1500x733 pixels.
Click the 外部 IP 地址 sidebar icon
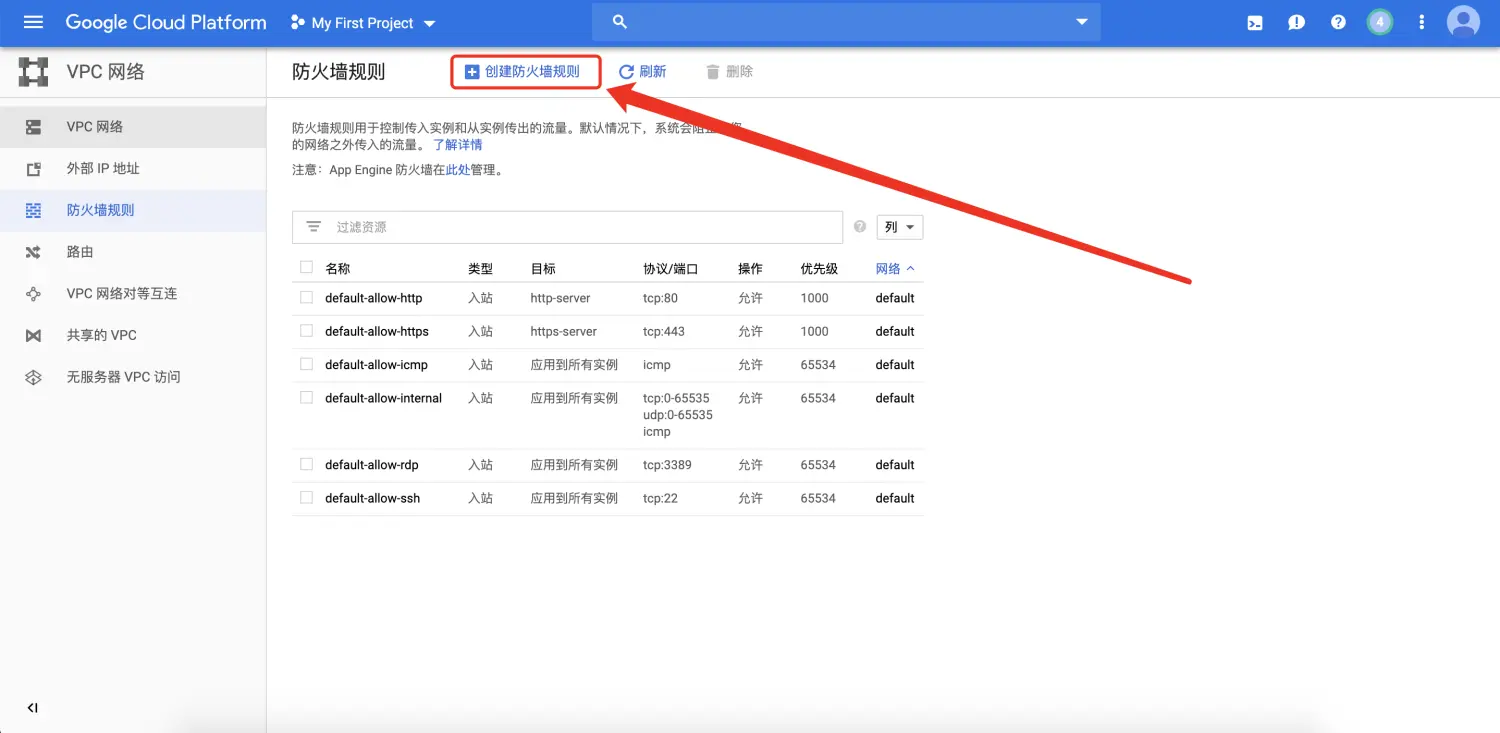coord(33,169)
